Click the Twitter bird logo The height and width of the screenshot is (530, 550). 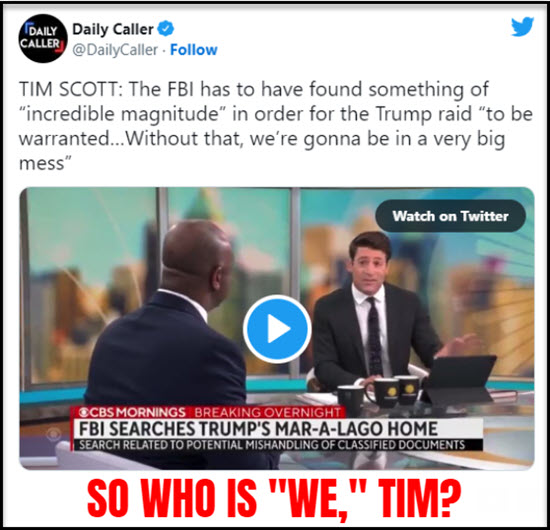[x=522, y=27]
